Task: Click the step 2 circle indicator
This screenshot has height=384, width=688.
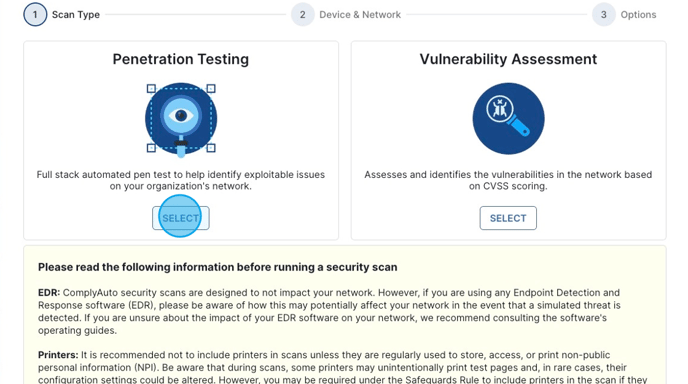Action: [303, 14]
